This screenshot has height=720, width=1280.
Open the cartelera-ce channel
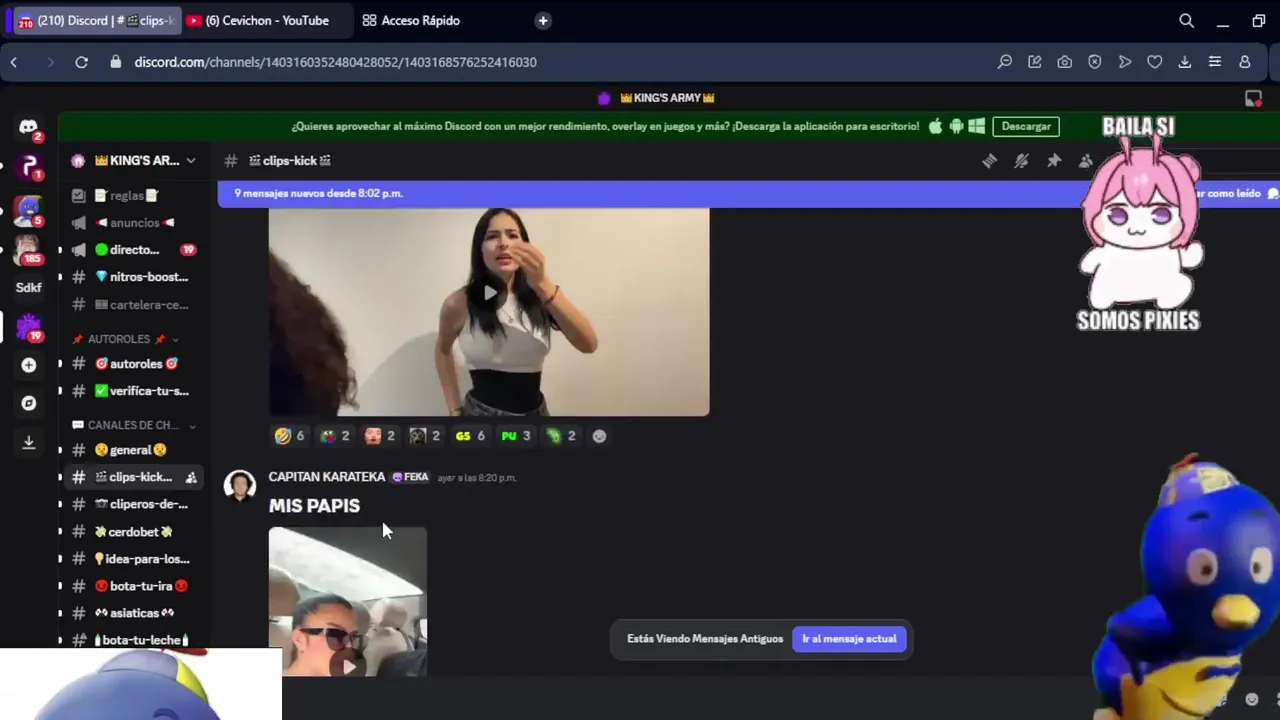[x=134, y=305]
